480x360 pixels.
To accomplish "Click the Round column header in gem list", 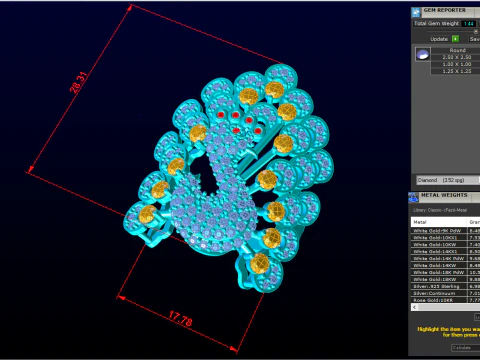I will (x=457, y=50).
